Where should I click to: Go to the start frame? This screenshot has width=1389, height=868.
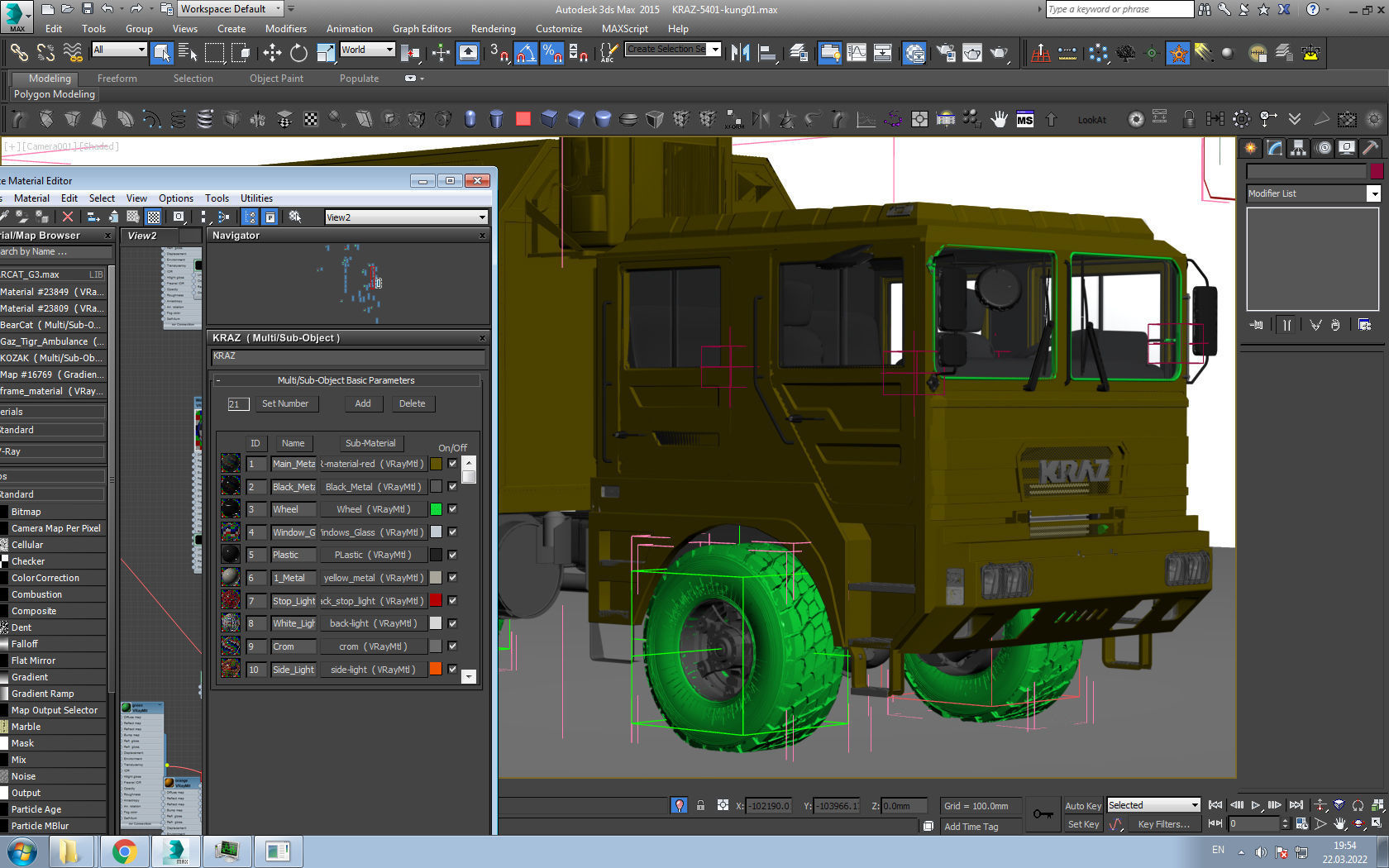click(1215, 805)
